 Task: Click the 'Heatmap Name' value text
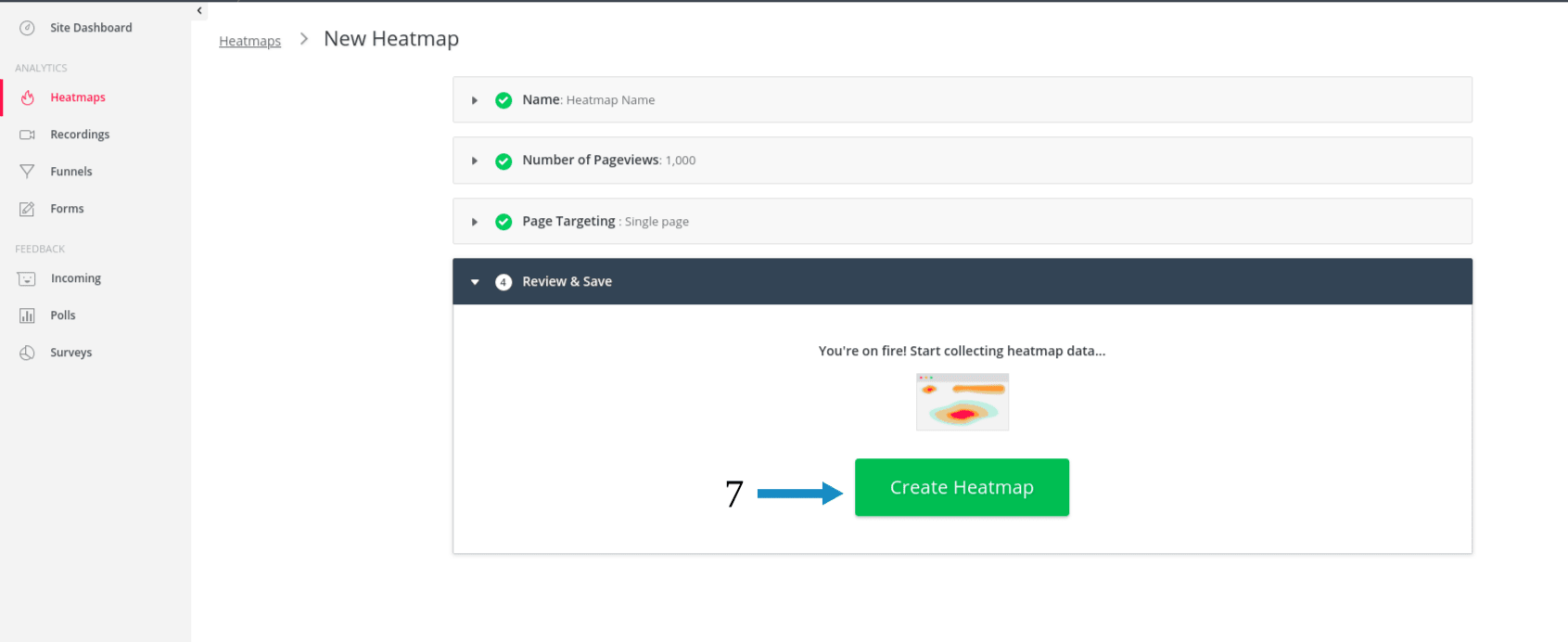click(610, 100)
